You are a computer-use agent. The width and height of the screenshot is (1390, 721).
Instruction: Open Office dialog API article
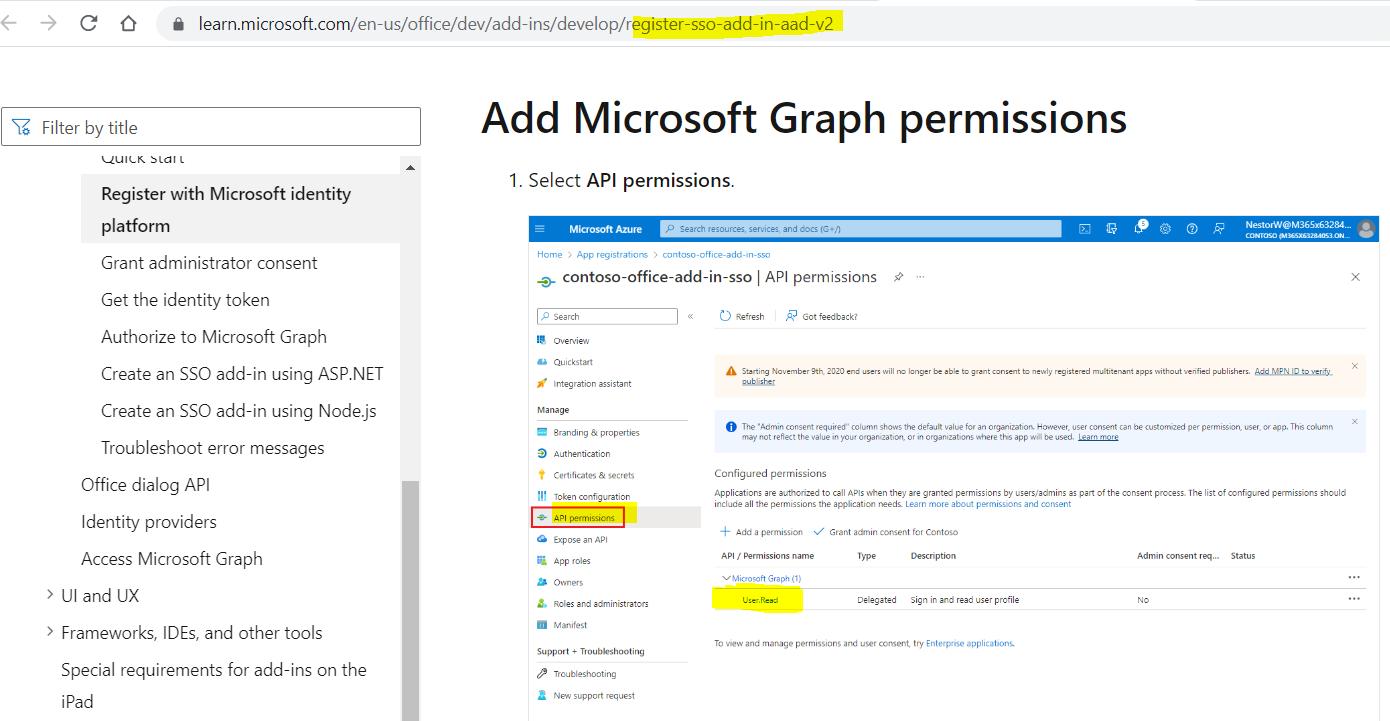146,485
